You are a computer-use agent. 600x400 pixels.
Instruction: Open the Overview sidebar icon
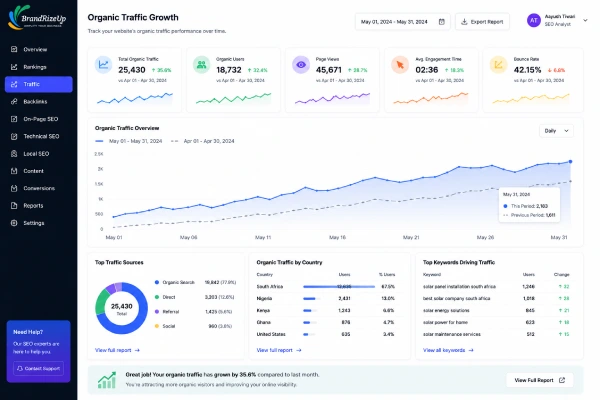14,49
